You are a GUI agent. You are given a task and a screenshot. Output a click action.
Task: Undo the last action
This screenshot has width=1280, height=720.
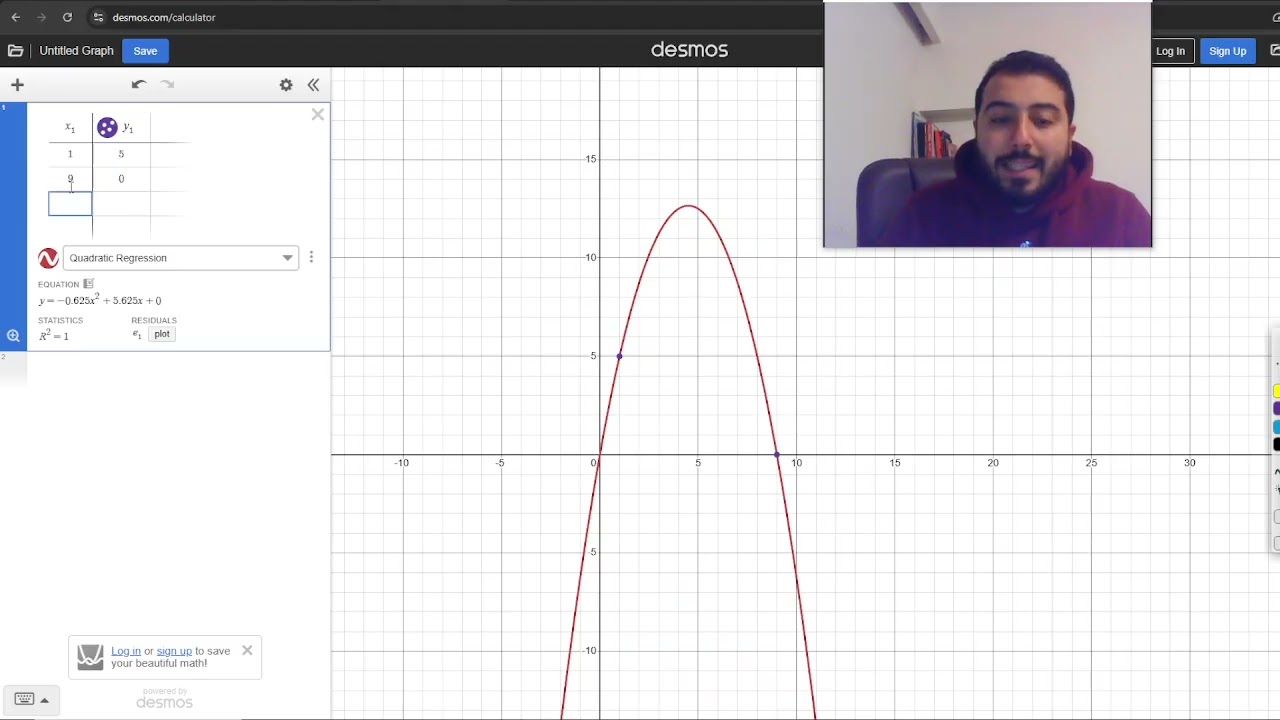[138, 85]
